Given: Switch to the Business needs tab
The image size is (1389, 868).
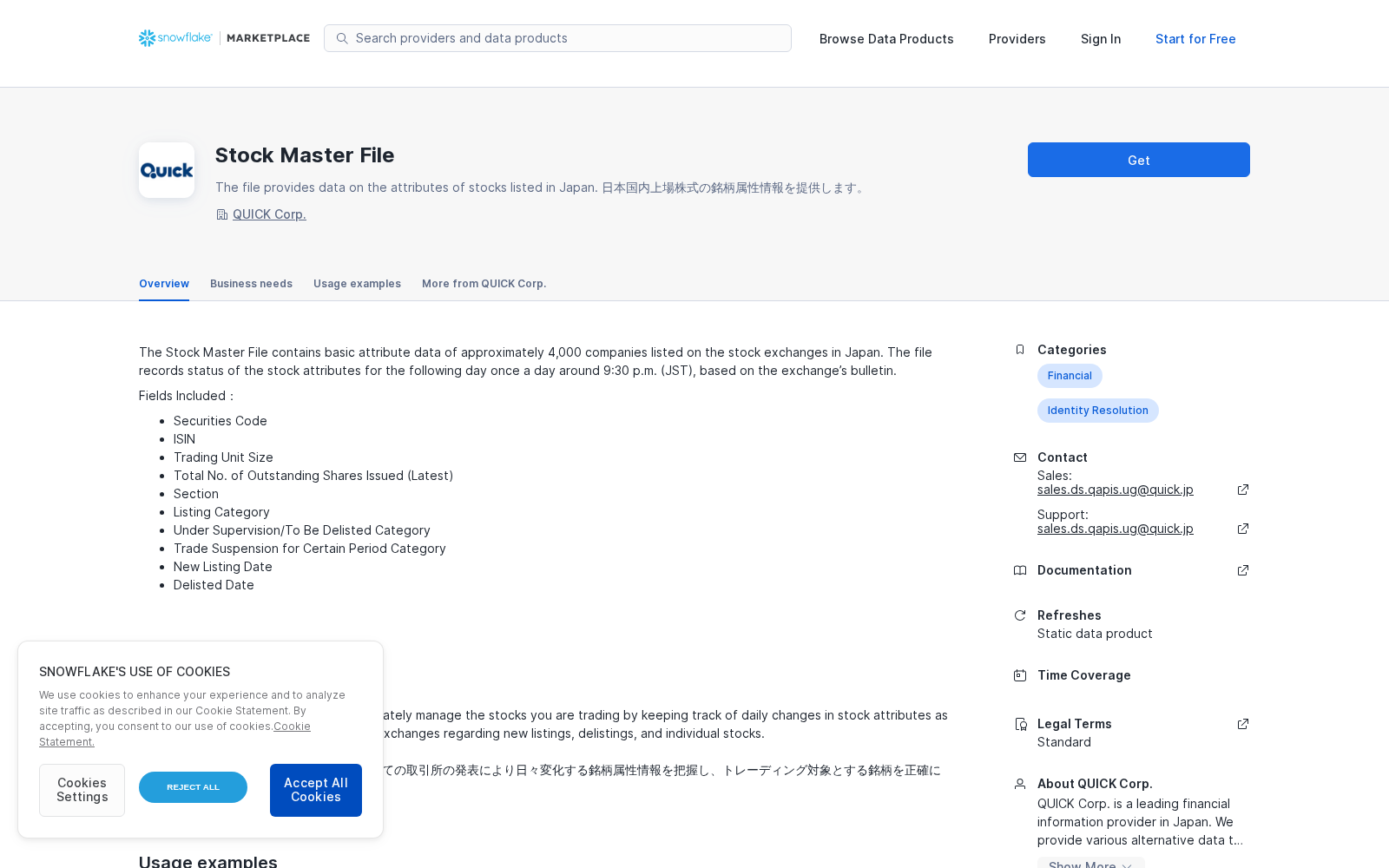Looking at the screenshot, I should pos(251,284).
